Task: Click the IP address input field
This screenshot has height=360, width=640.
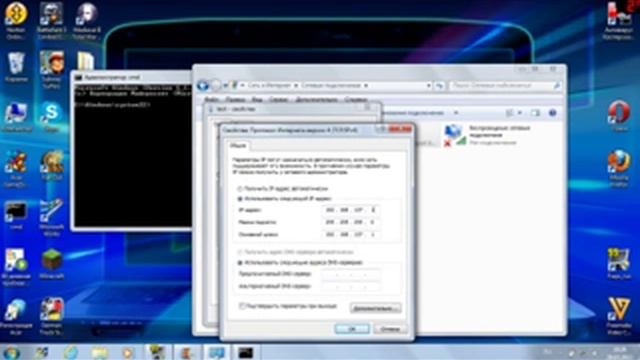Action: click(x=351, y=210)
